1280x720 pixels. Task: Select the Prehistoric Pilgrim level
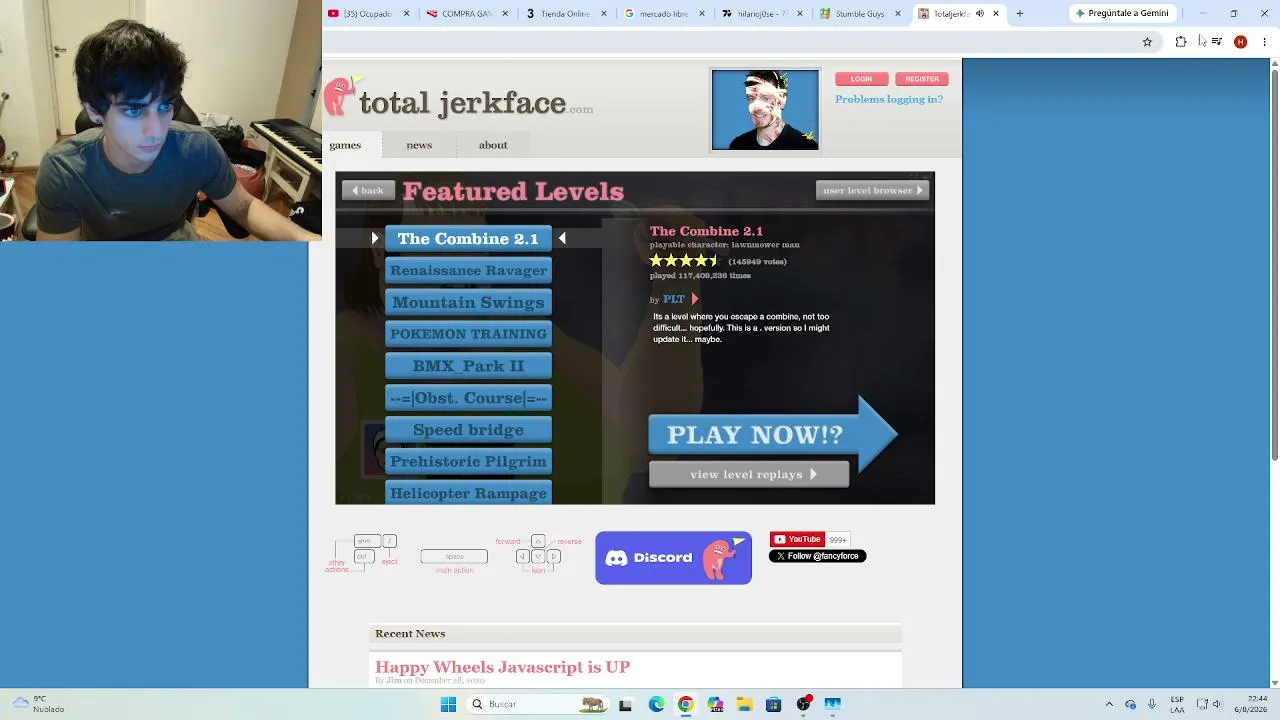[468, 461]
